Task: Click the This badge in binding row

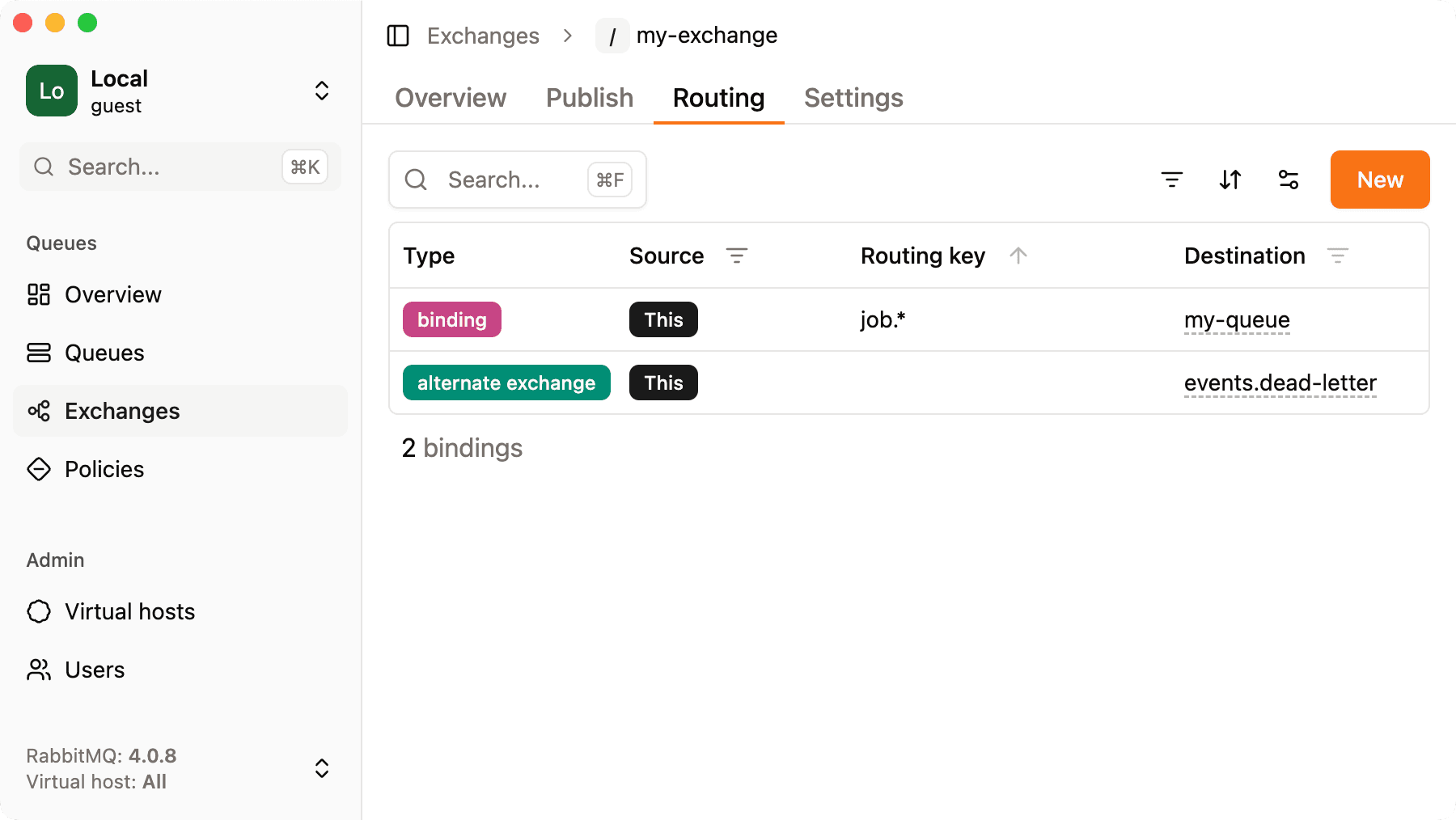Action: click(x=663, y=319)
